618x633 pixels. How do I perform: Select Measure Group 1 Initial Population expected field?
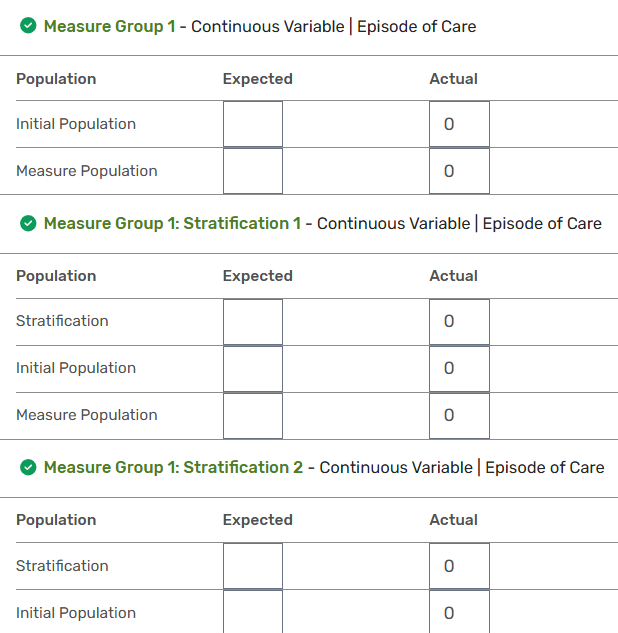pos(253,124)
